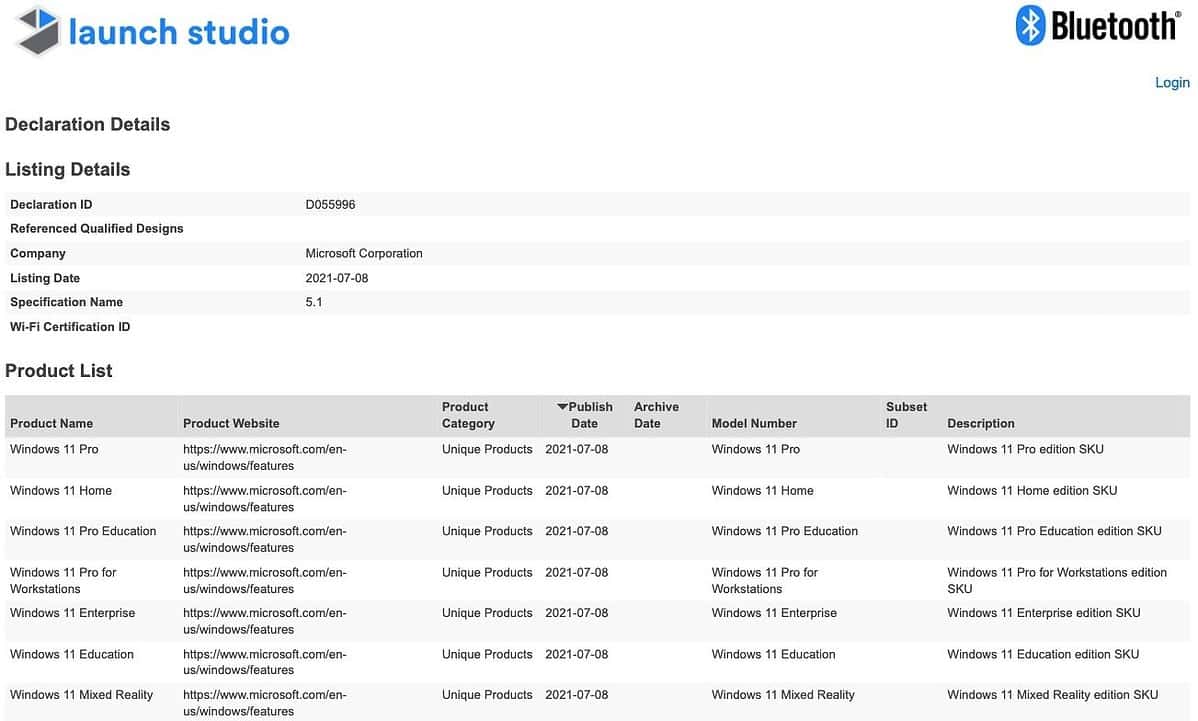Select the Windows 11 Pro for Workstations row
This screenshot has width=1198, height=721.
click(x=63, y=580)
